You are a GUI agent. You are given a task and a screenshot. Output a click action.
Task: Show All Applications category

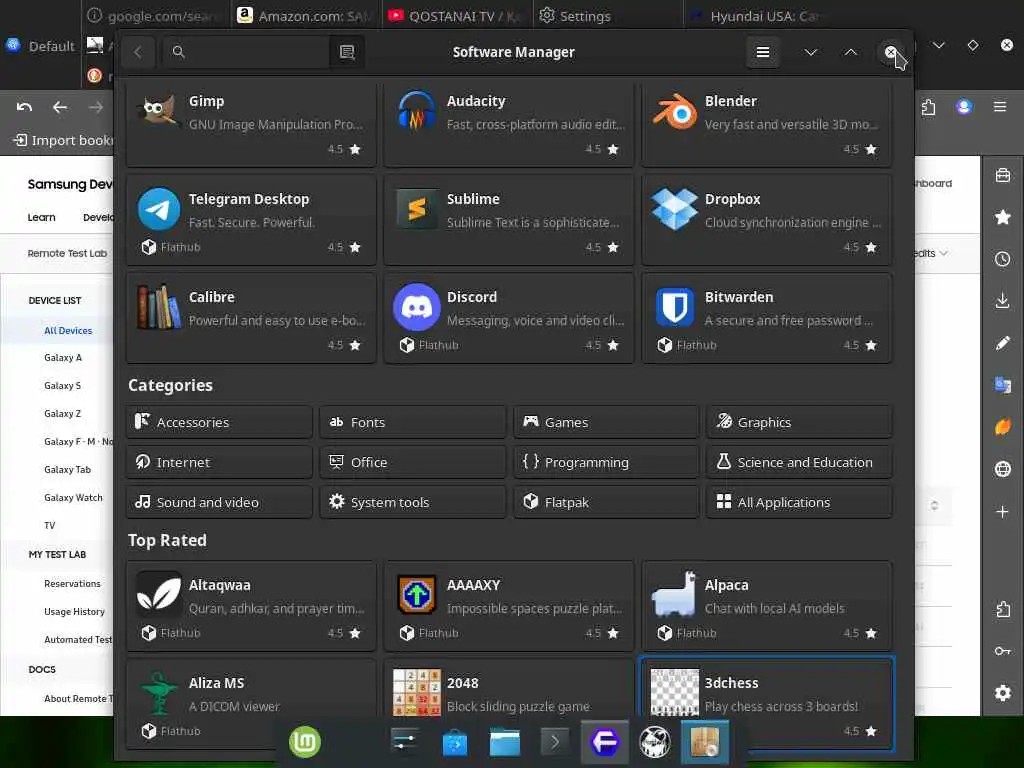coord(799,502)
